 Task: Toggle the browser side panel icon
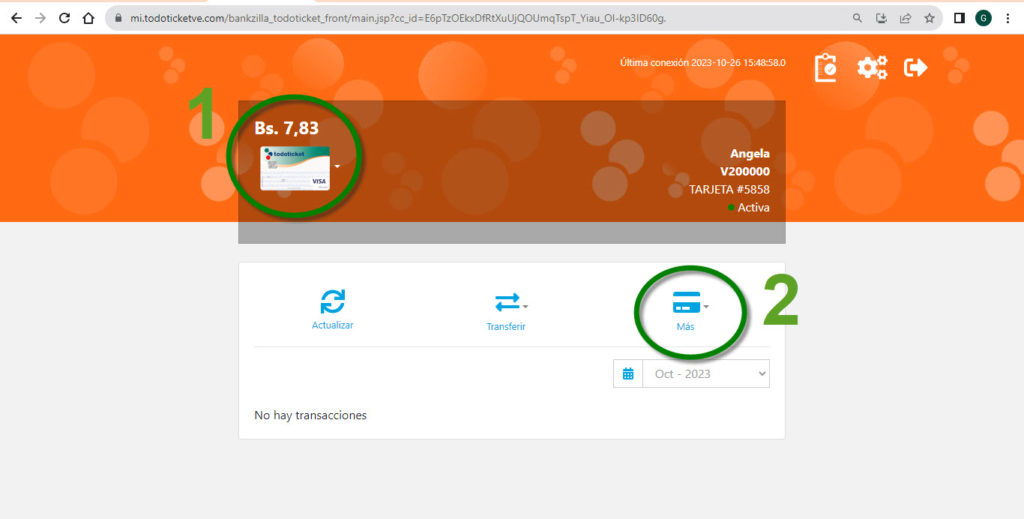958,18
